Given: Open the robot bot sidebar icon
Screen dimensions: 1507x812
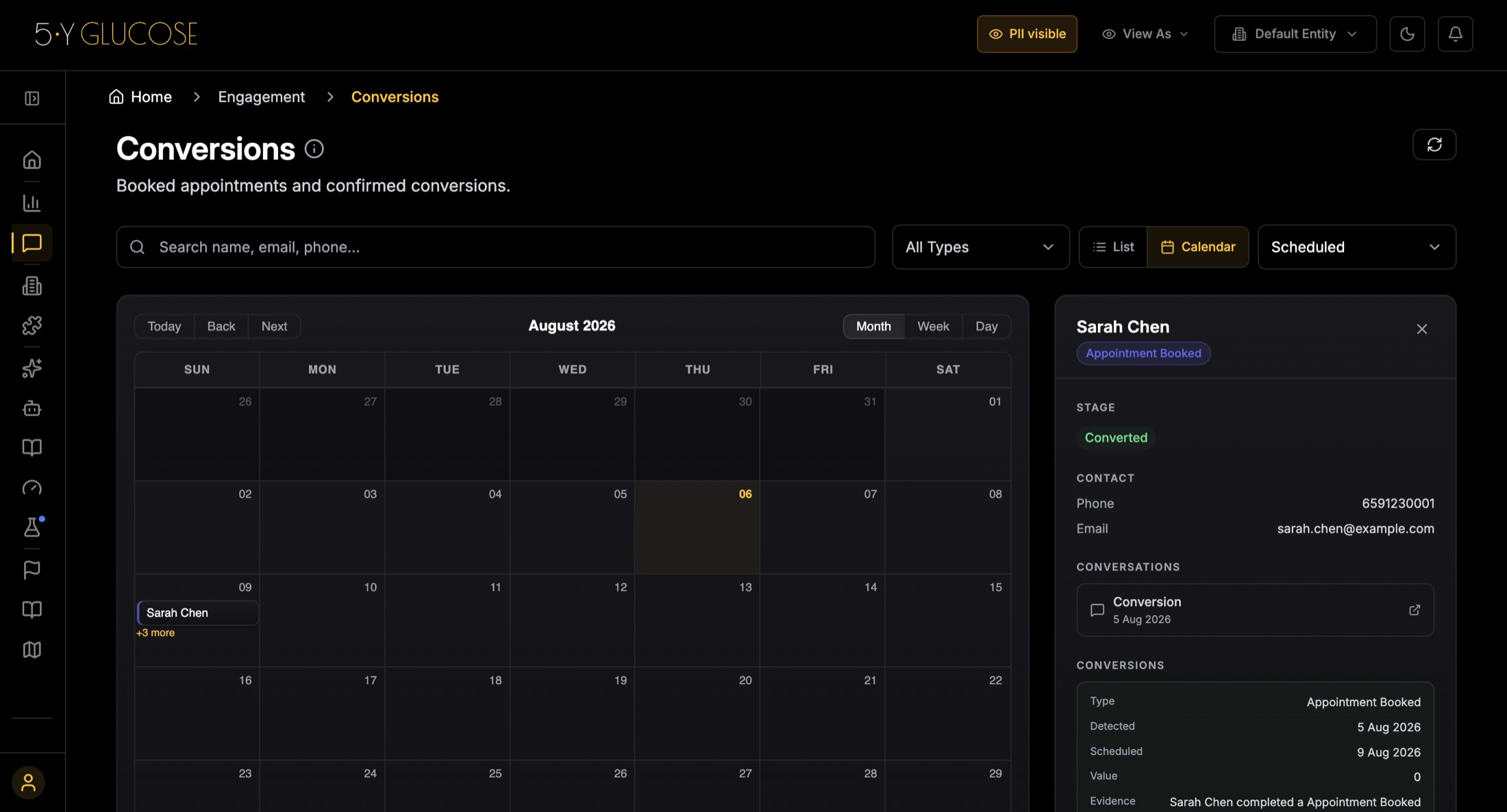Looking at the screenshot, I should (x=32, y=408).
